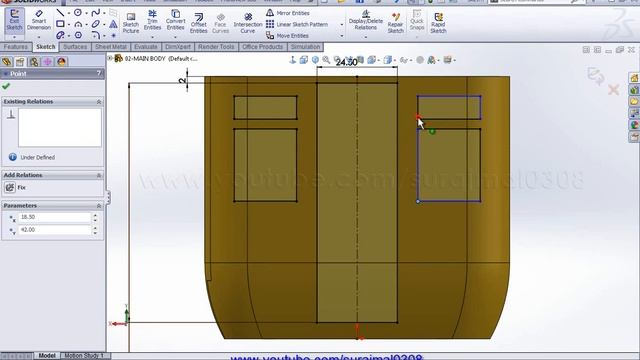This screenshot has height=360, width=640.
Task: Open the PropertyManager tab icon
Action: [x=20, y=62]
